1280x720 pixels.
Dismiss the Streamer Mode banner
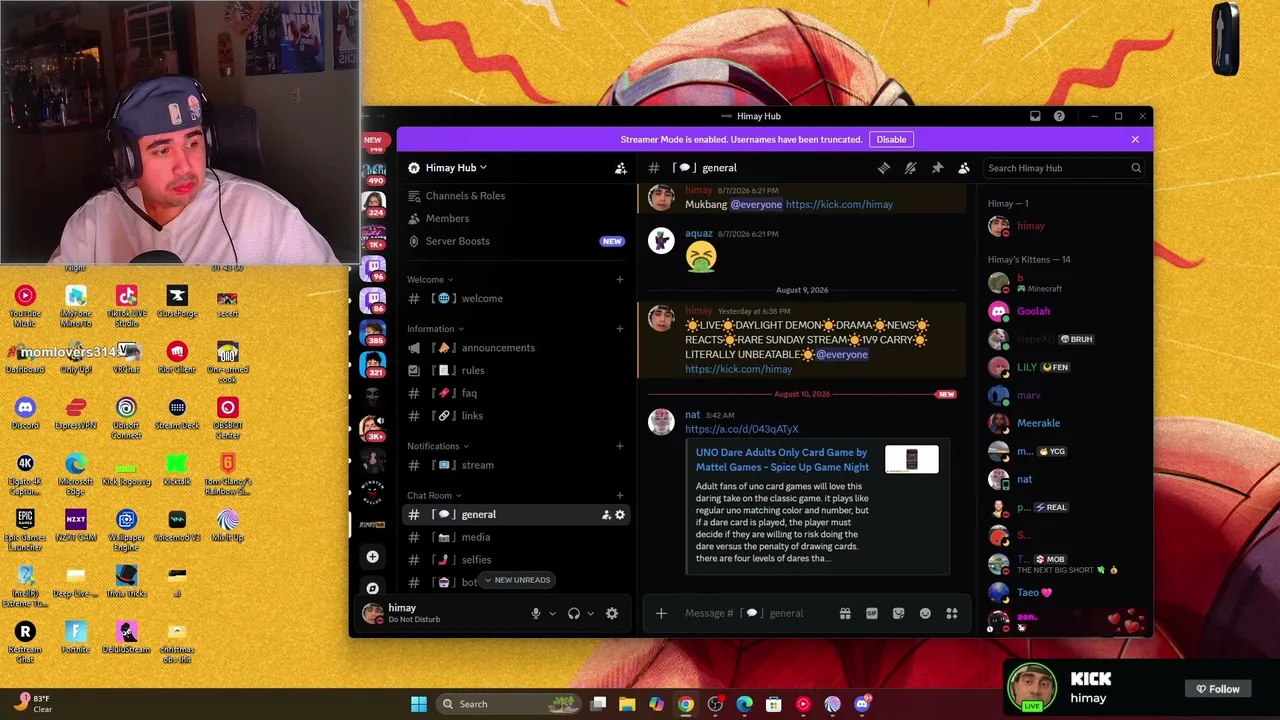(1135, 140)
